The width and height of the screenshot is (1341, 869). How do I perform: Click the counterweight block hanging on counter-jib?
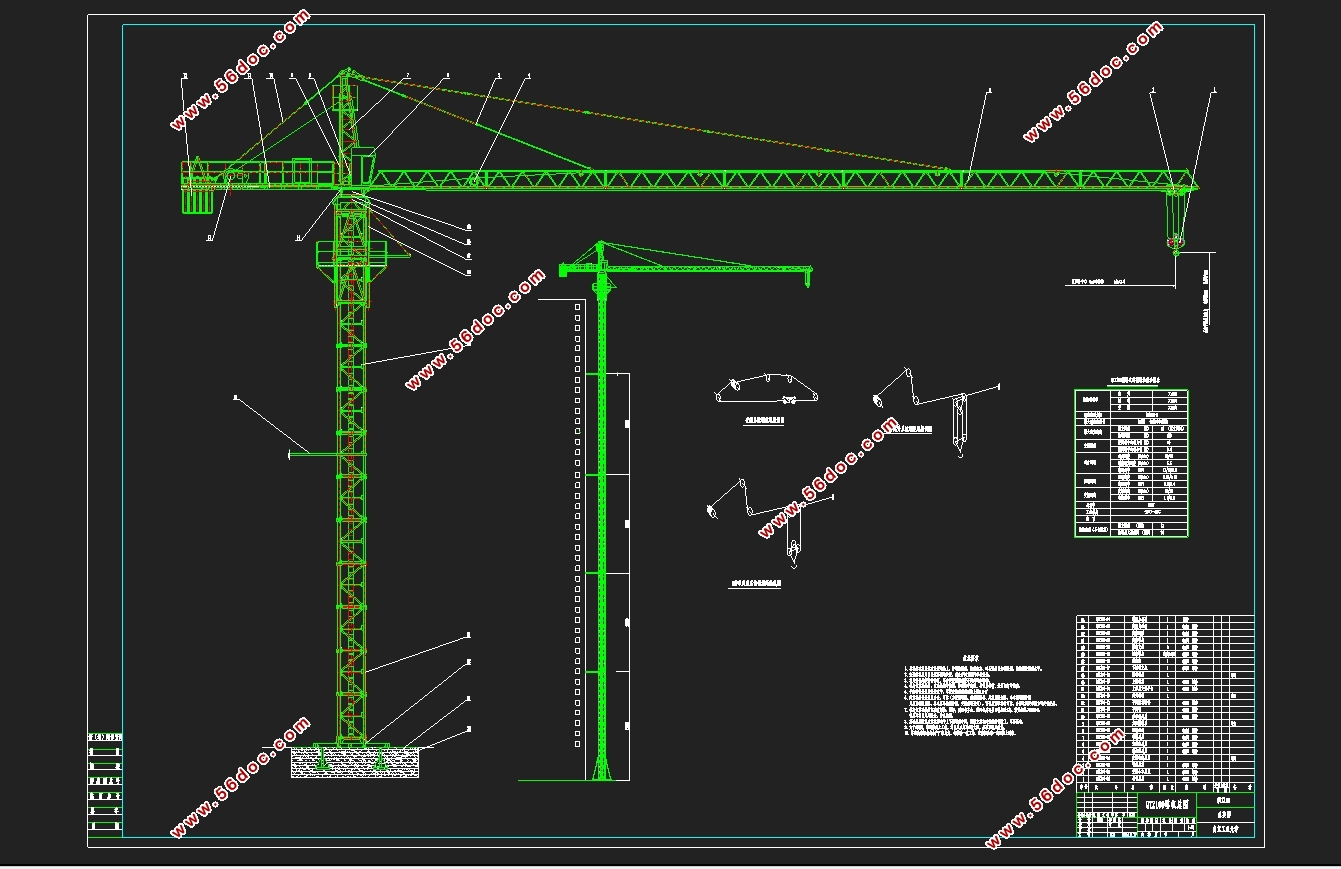[x=197, y=199]
